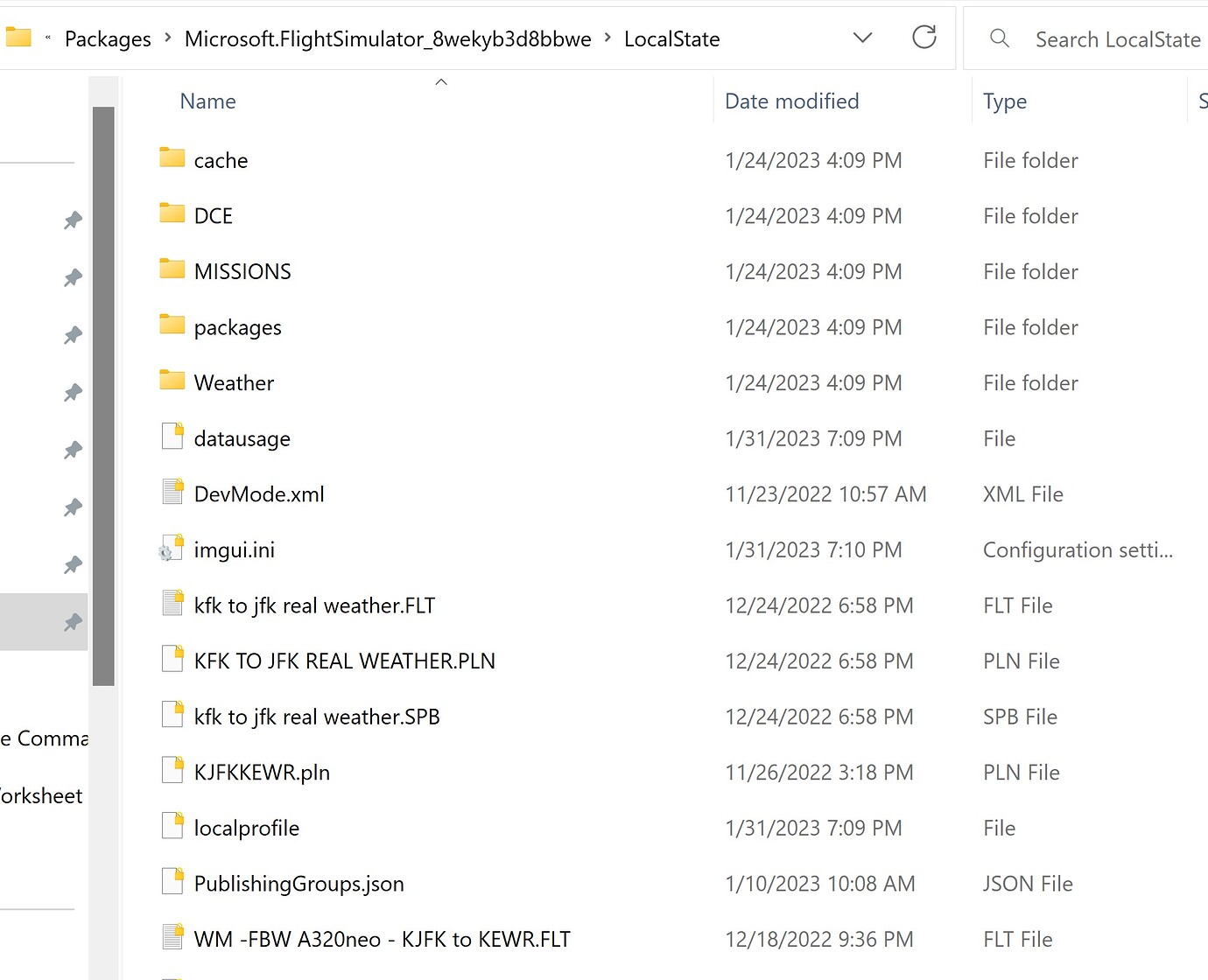This screenshot has height=980, width=1208.
Task: Click the DCE folder icon
Action: (172, 213)
